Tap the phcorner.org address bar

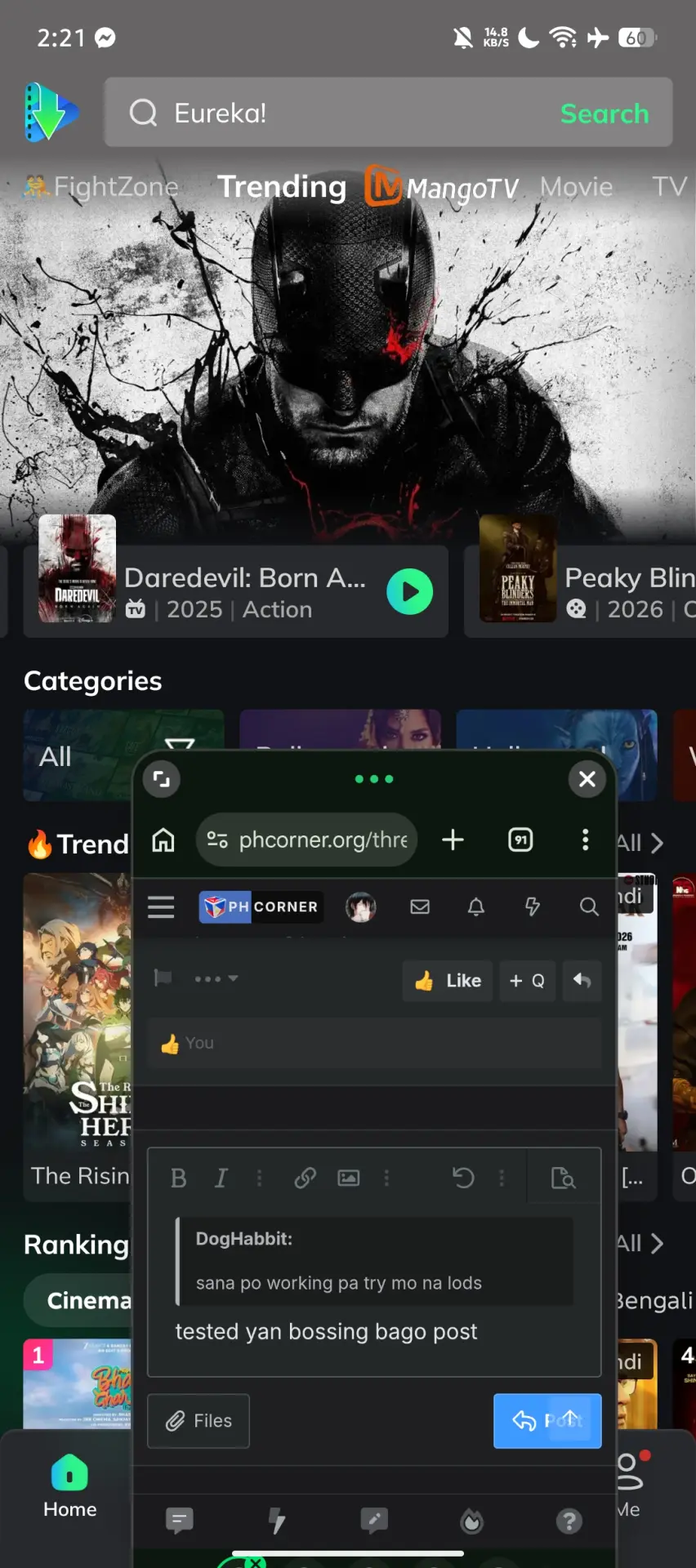pos(307,840)
